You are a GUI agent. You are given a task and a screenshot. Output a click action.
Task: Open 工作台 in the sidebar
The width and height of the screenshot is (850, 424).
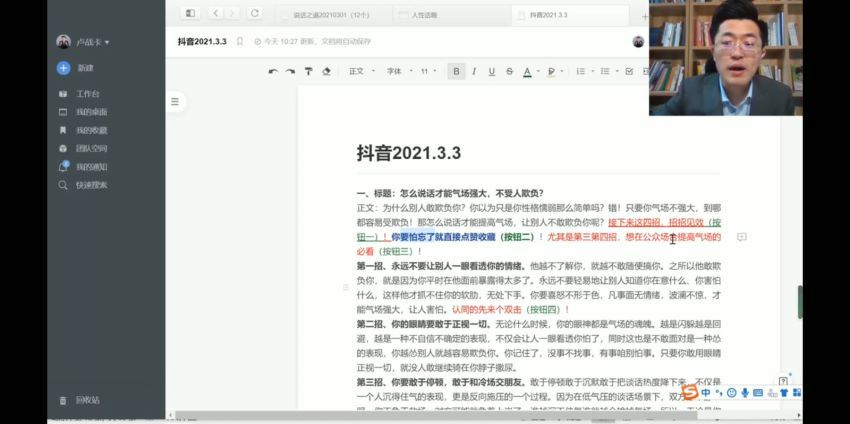[x=79, y=94]
